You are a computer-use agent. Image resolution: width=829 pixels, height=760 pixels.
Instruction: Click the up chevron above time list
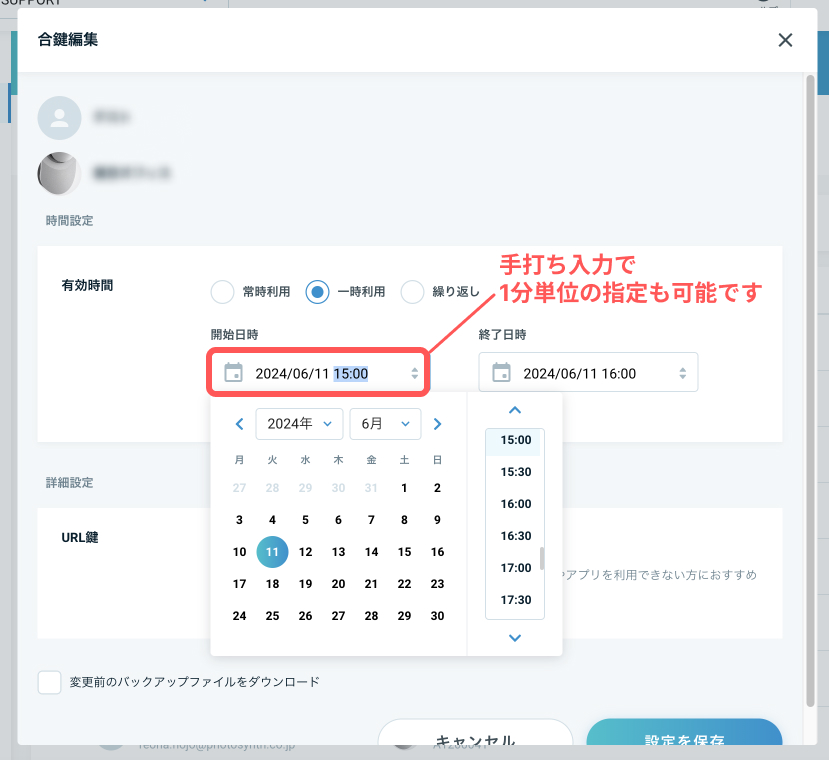coord(515,410)
